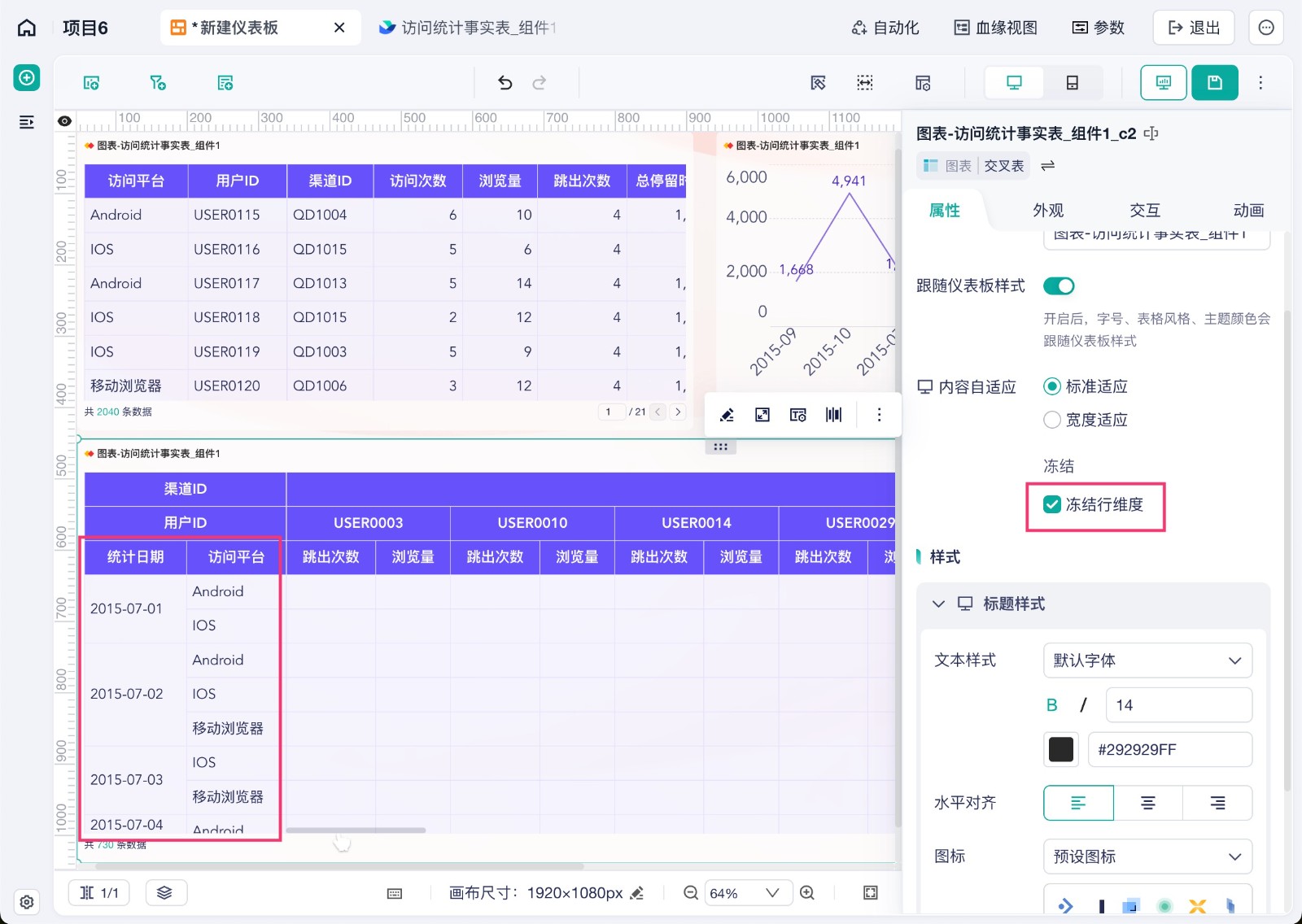Uncheck the 冻结行维度 checkbox
Screen dimensions: 1302x924
(1052, 504)
